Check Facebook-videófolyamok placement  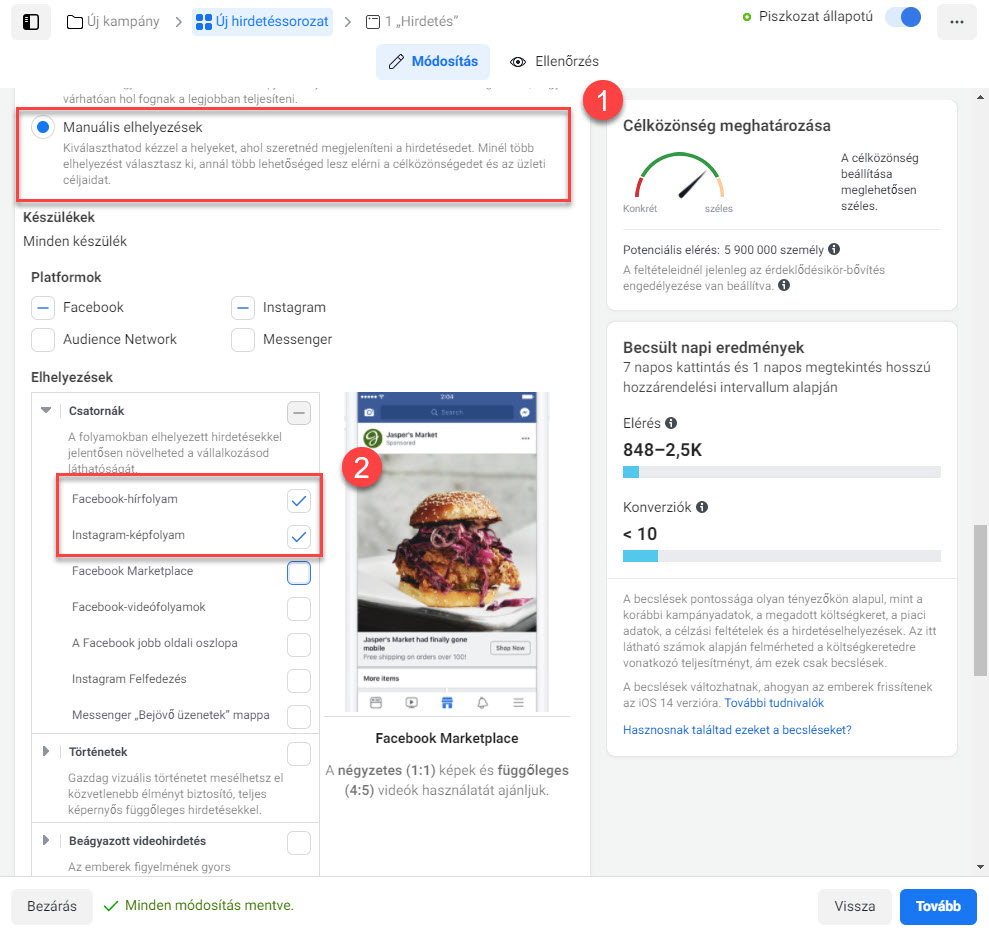pyautogui.click(x=299, y=609)
